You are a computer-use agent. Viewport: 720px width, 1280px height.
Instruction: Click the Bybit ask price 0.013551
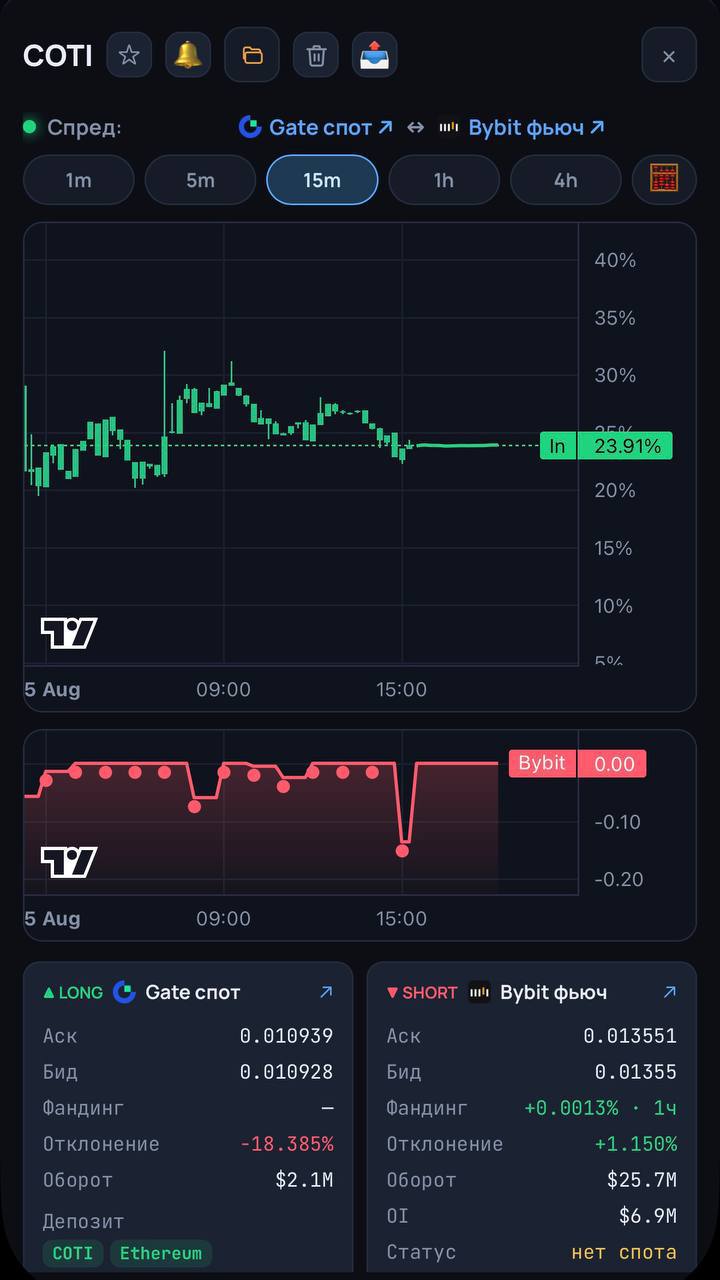(630, 1036)
